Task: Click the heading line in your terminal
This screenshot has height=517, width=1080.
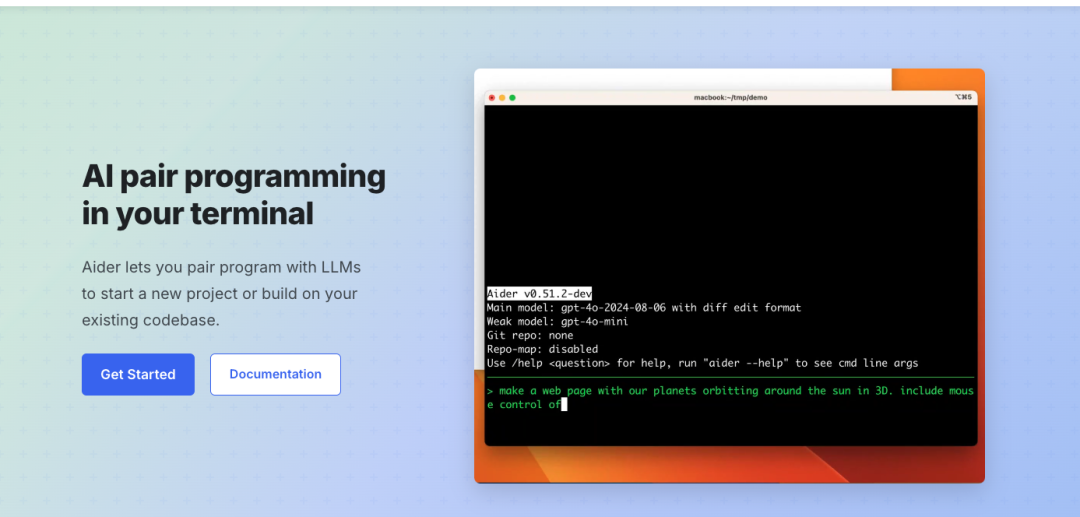Action: (198, 214)
